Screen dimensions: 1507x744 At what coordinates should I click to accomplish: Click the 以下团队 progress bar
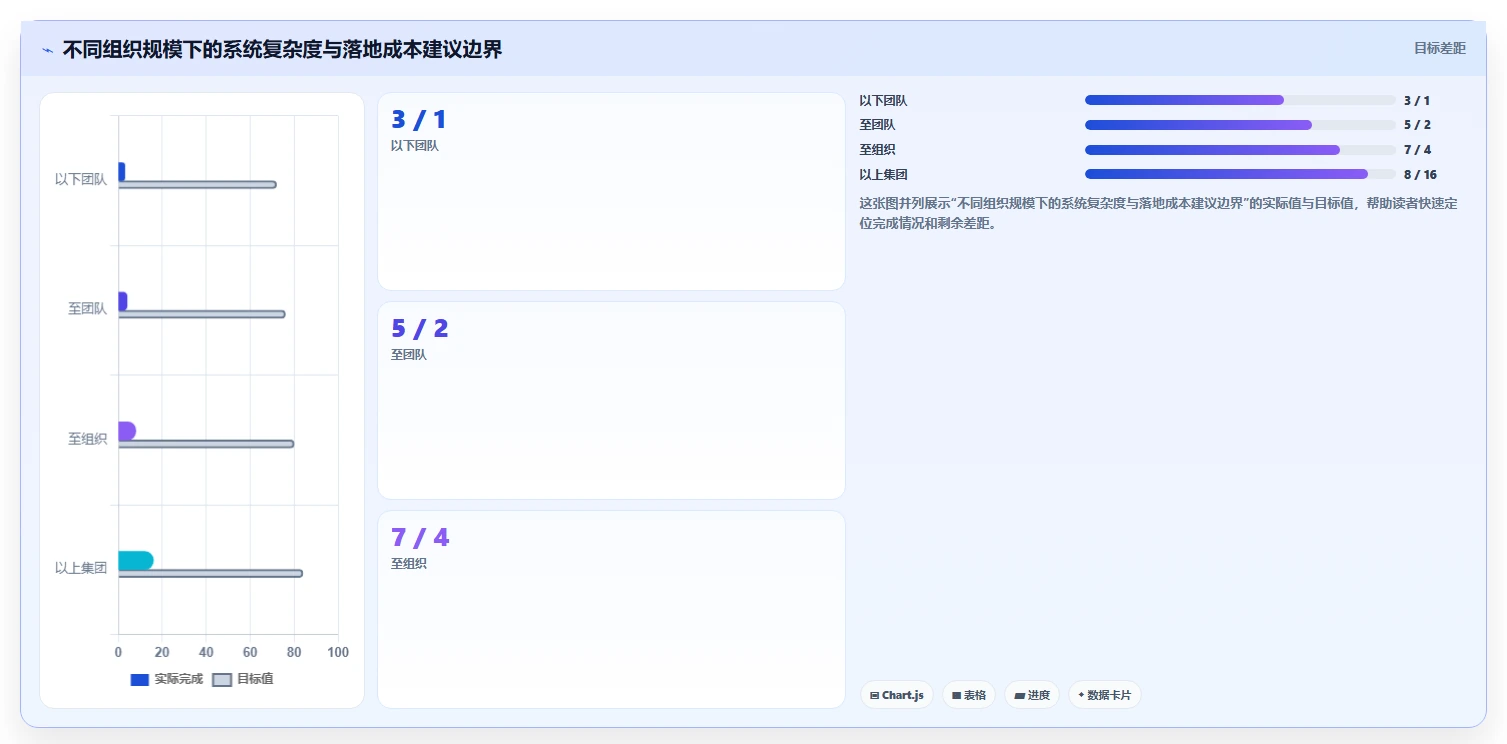point(1240,100)
